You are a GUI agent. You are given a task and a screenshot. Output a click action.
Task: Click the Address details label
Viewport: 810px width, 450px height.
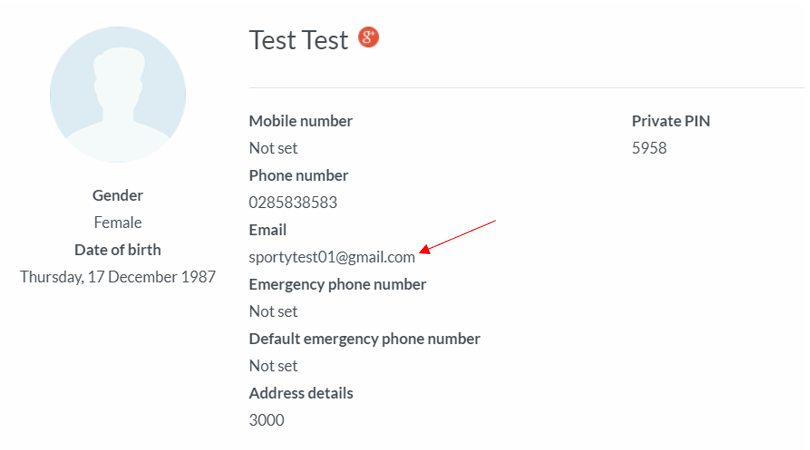pyautogui.click(x=301, y=393)
